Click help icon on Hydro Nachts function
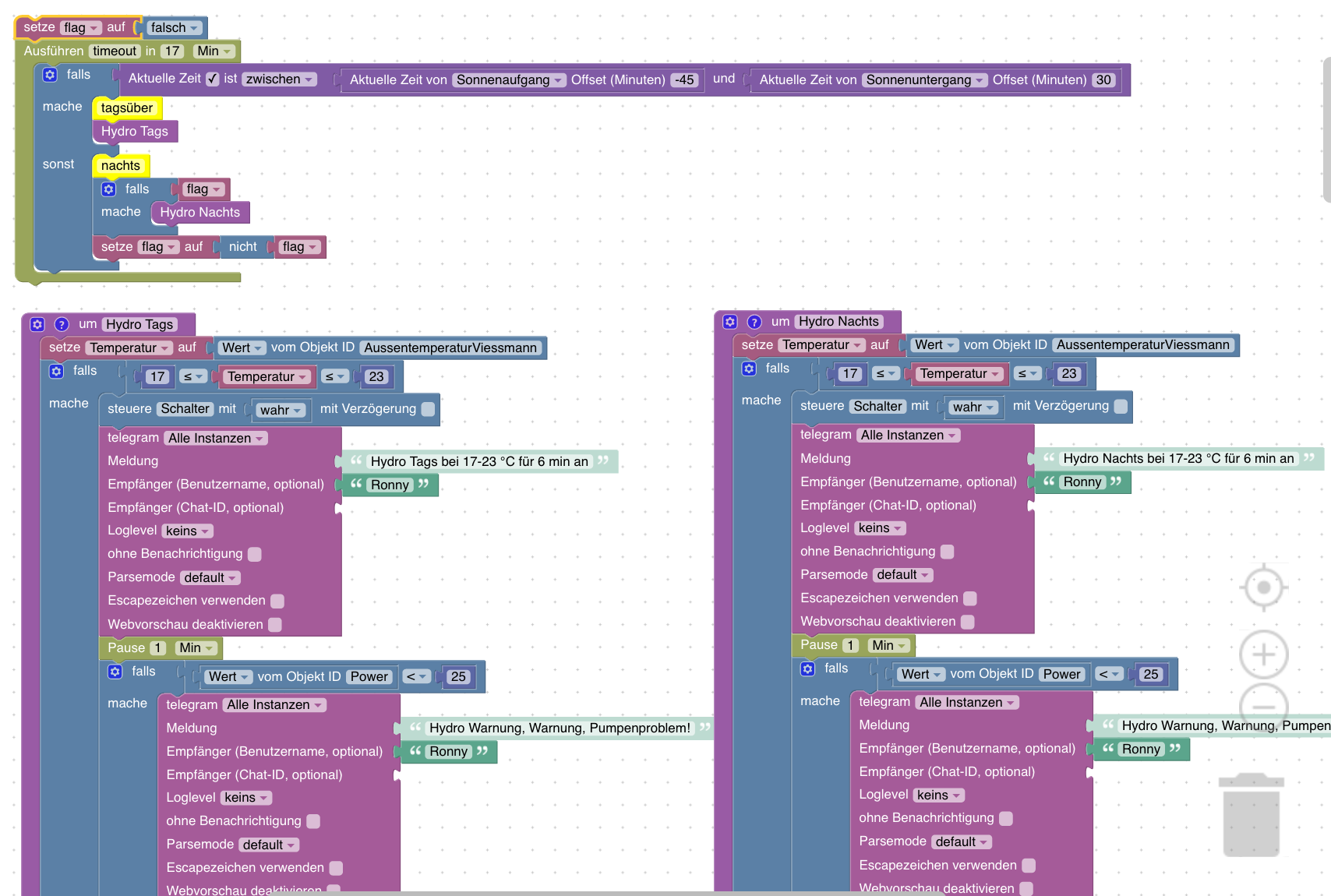 [x=754, y=322]
